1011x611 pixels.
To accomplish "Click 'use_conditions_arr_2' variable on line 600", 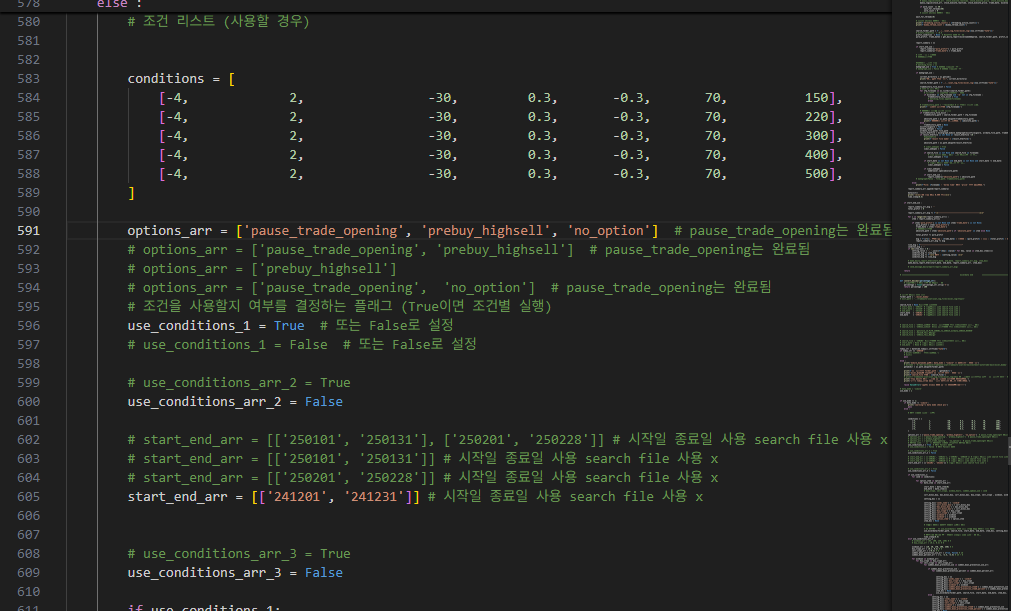I will click(x=204, y=402).
